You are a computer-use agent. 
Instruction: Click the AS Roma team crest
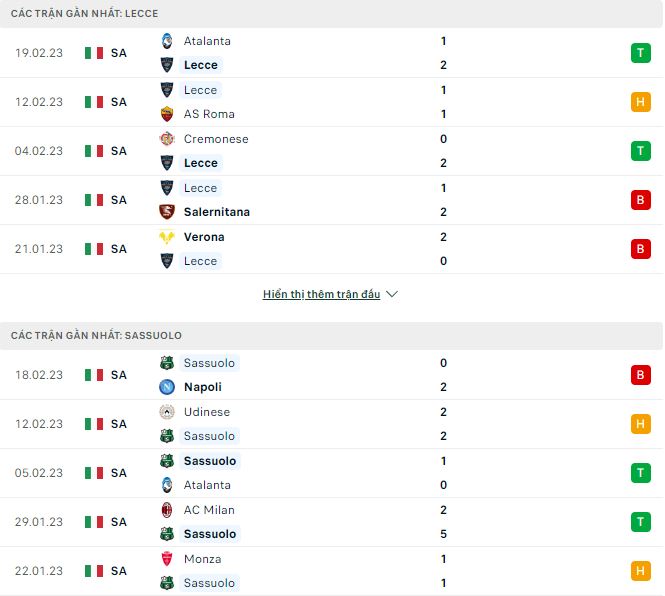(167, 114)
